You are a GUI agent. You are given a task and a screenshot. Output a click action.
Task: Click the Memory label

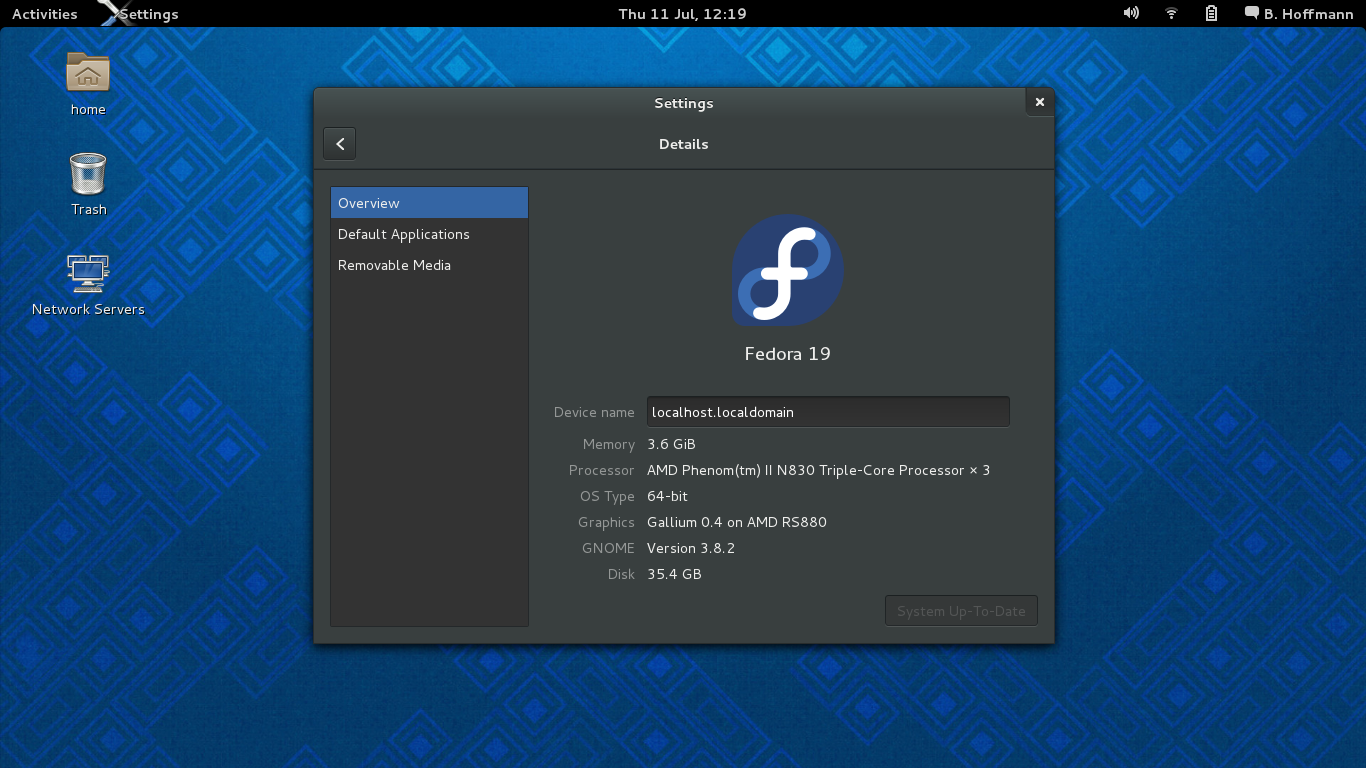click(x=609, y=444)
